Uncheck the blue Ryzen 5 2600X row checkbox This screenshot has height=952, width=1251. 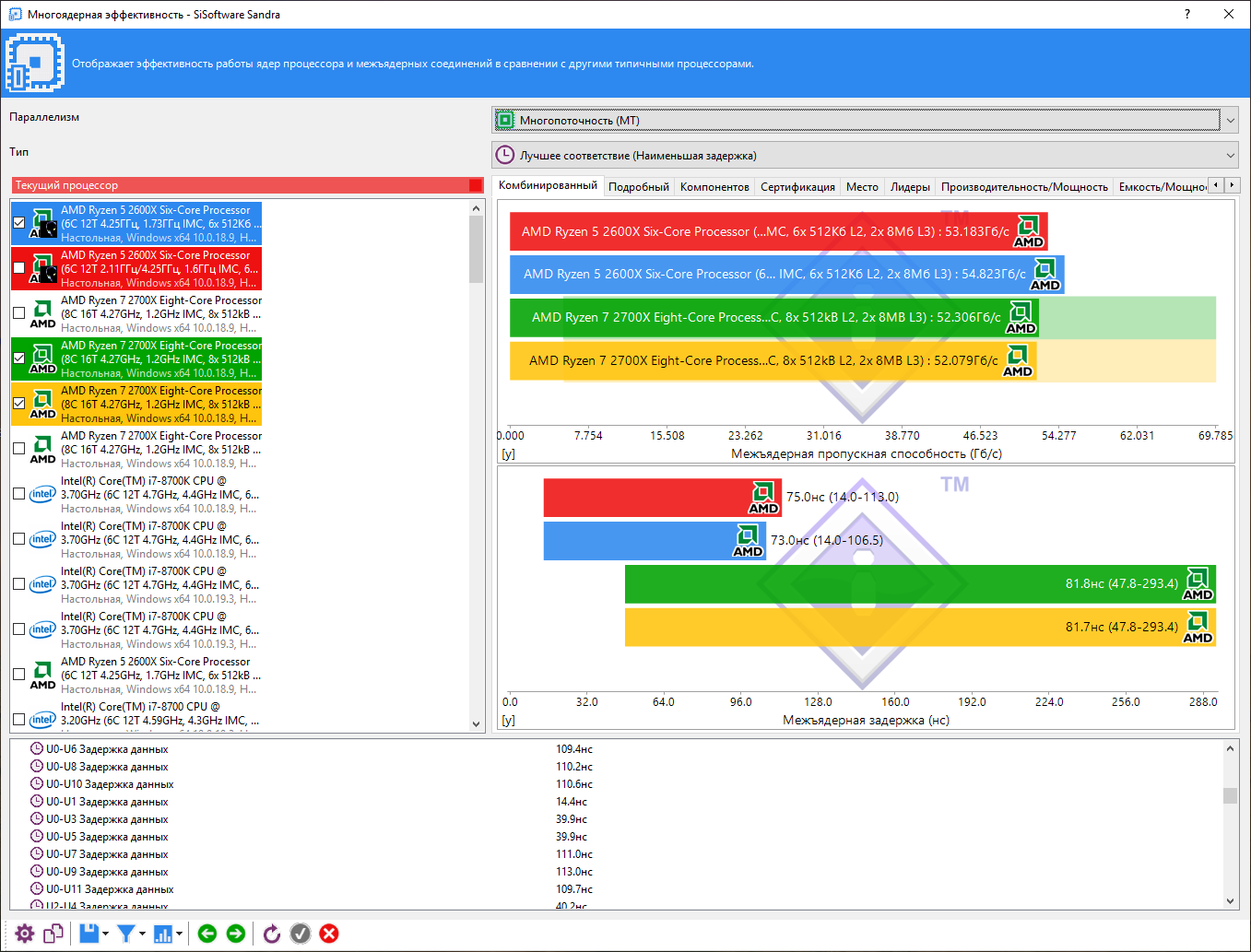(19, 222)
